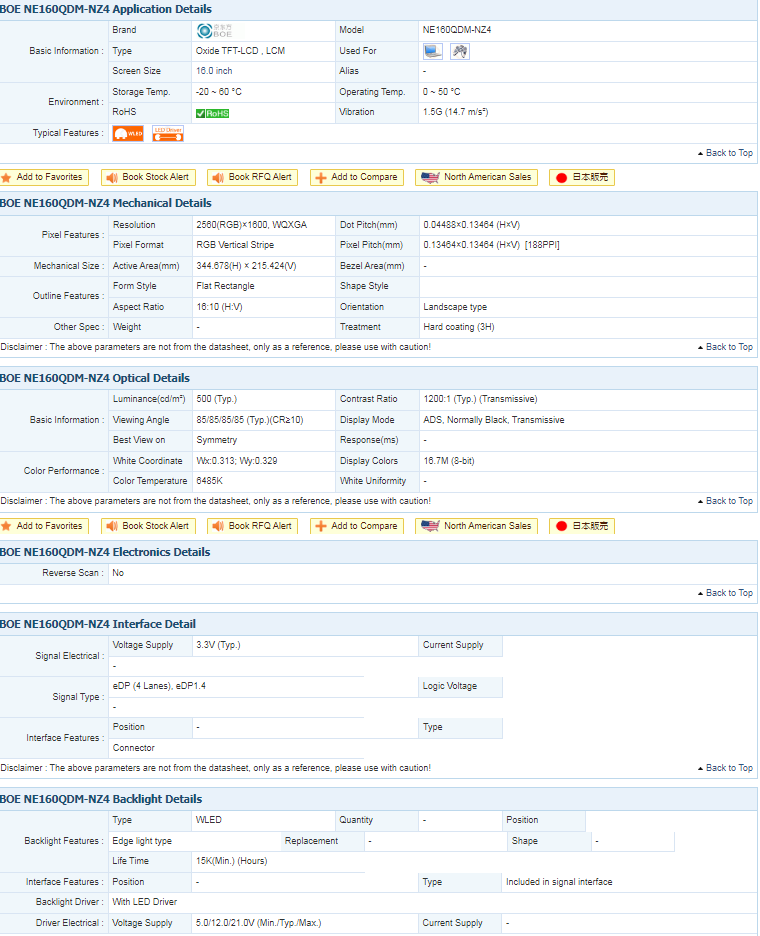Click contrast ratio value 1200:1 (Typ.)
Screen dimensions: 760x936
coord(481,399)
